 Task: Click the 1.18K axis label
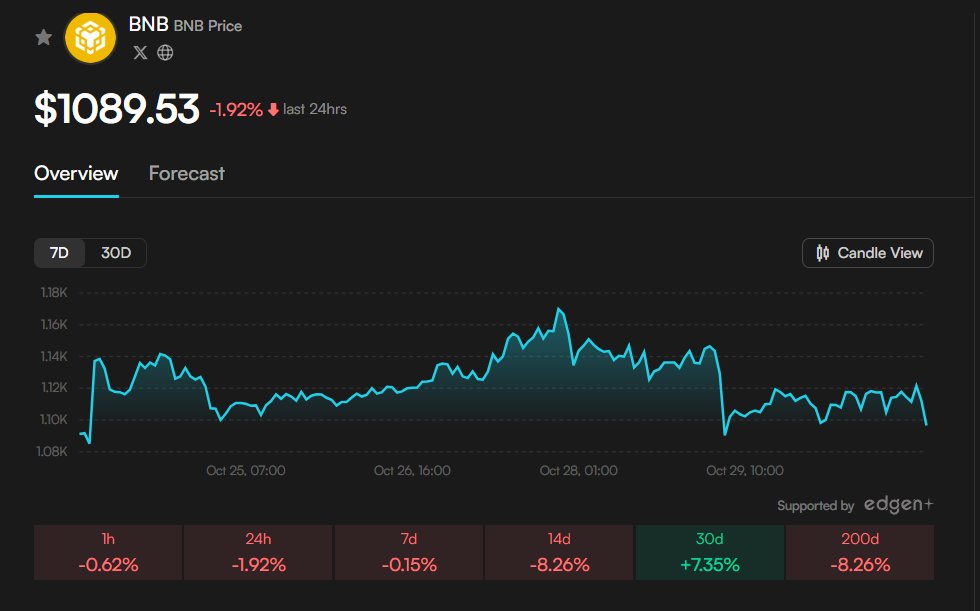tap(54, 292)
